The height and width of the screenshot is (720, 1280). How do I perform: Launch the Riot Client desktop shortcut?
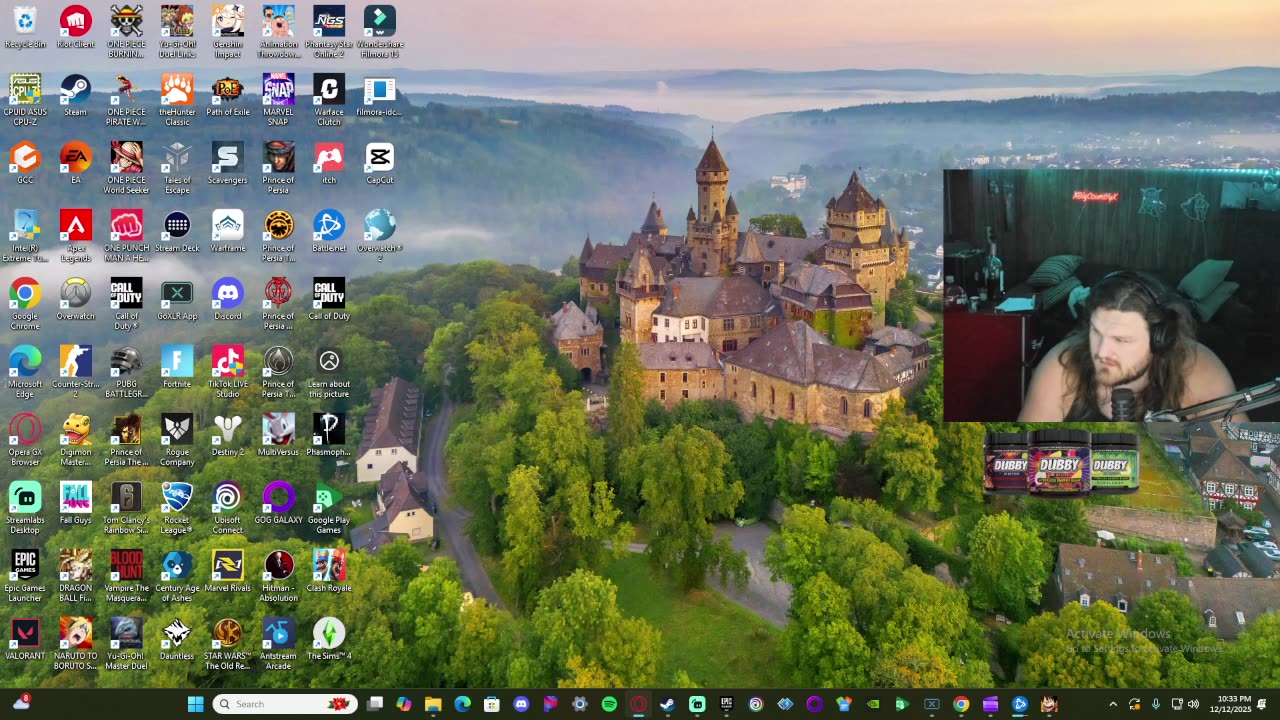[x=75, y=28]
